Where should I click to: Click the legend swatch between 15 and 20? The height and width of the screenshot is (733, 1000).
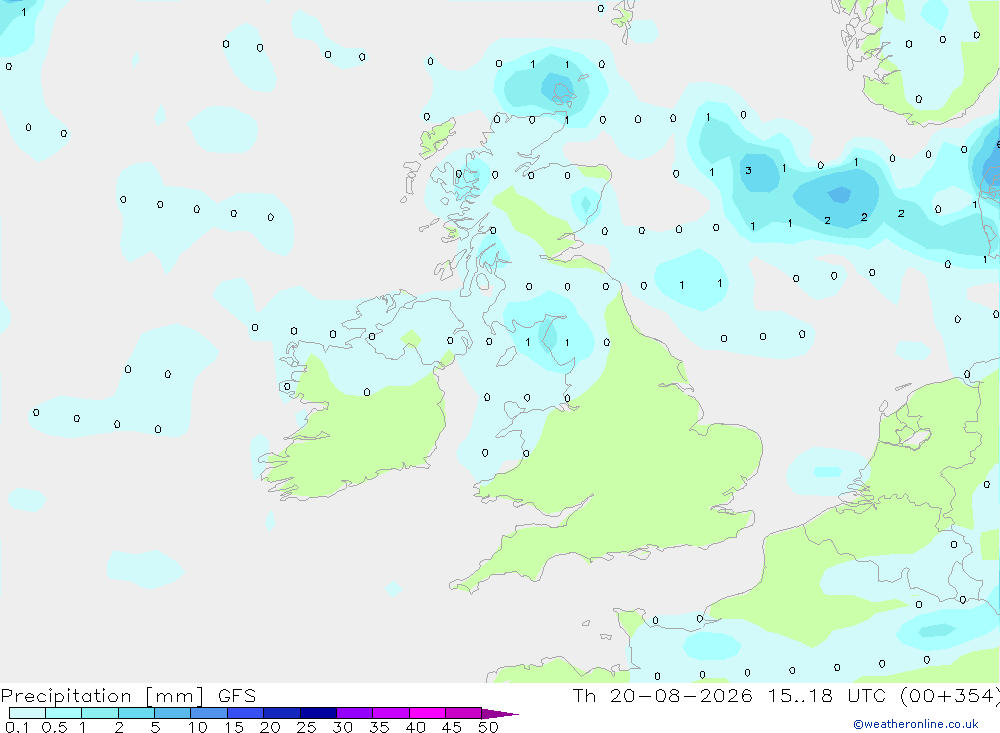246,713
